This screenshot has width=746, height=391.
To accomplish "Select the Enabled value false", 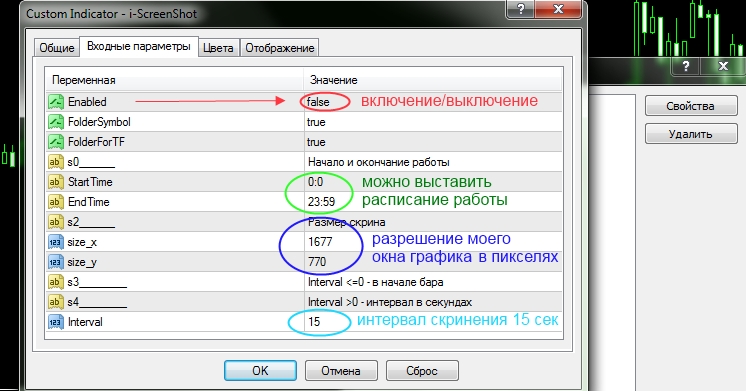I will pos(318,102).
